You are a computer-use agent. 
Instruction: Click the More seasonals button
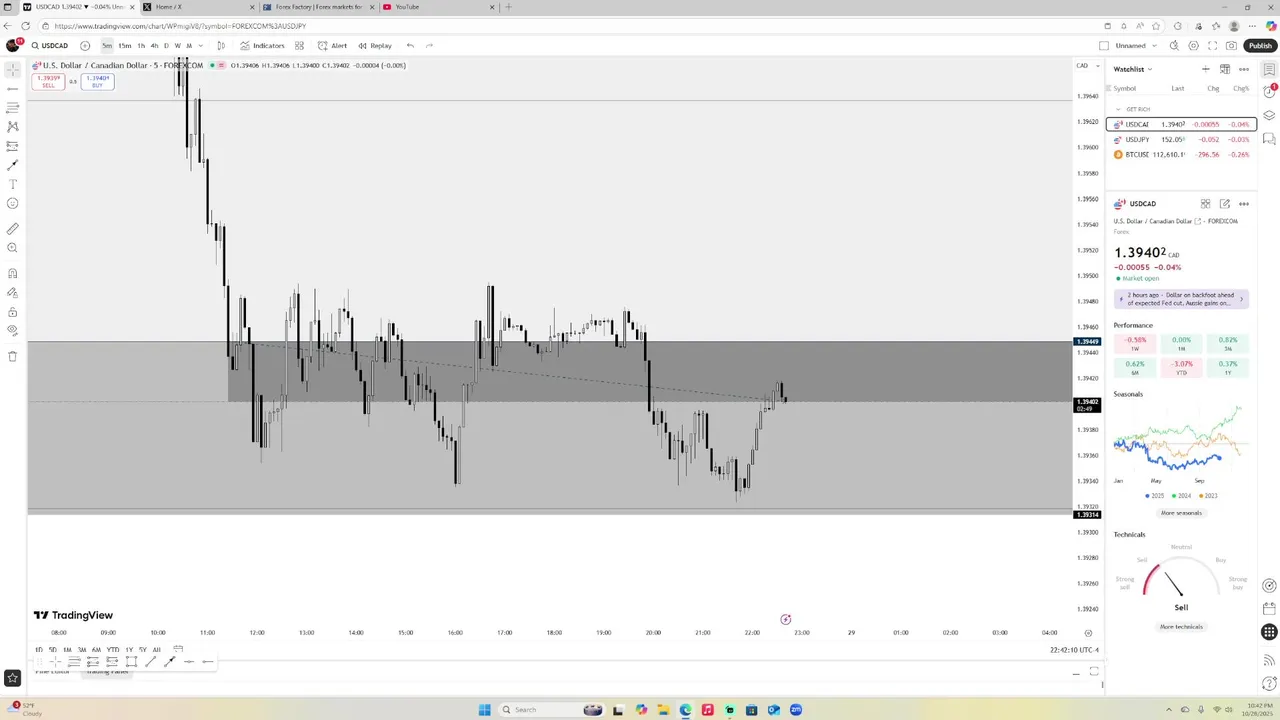coord(1181,513)
